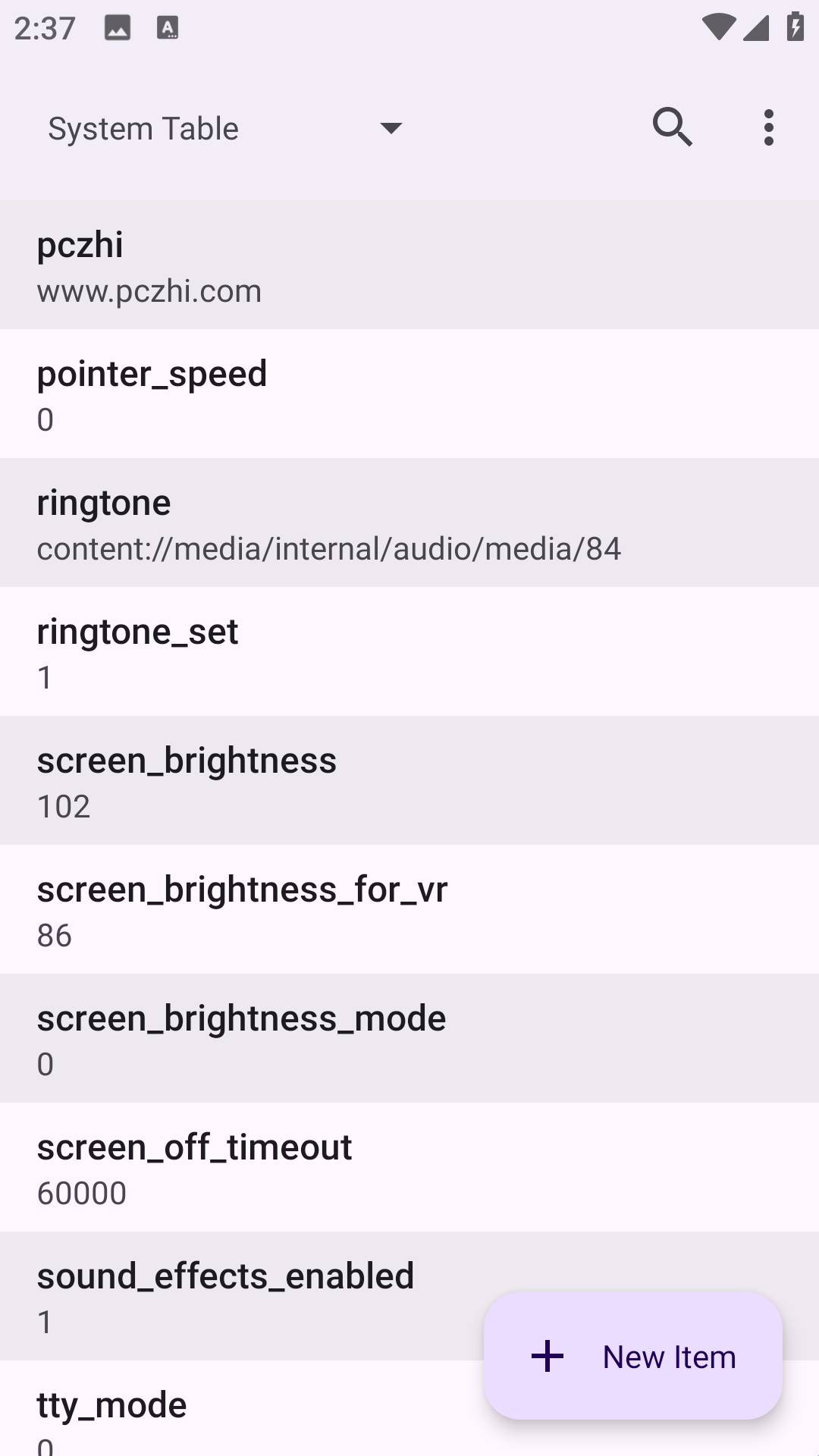819x1456 pixels.
Task: Tap the cellular signal status icon
Action: (x=756, y=28)
